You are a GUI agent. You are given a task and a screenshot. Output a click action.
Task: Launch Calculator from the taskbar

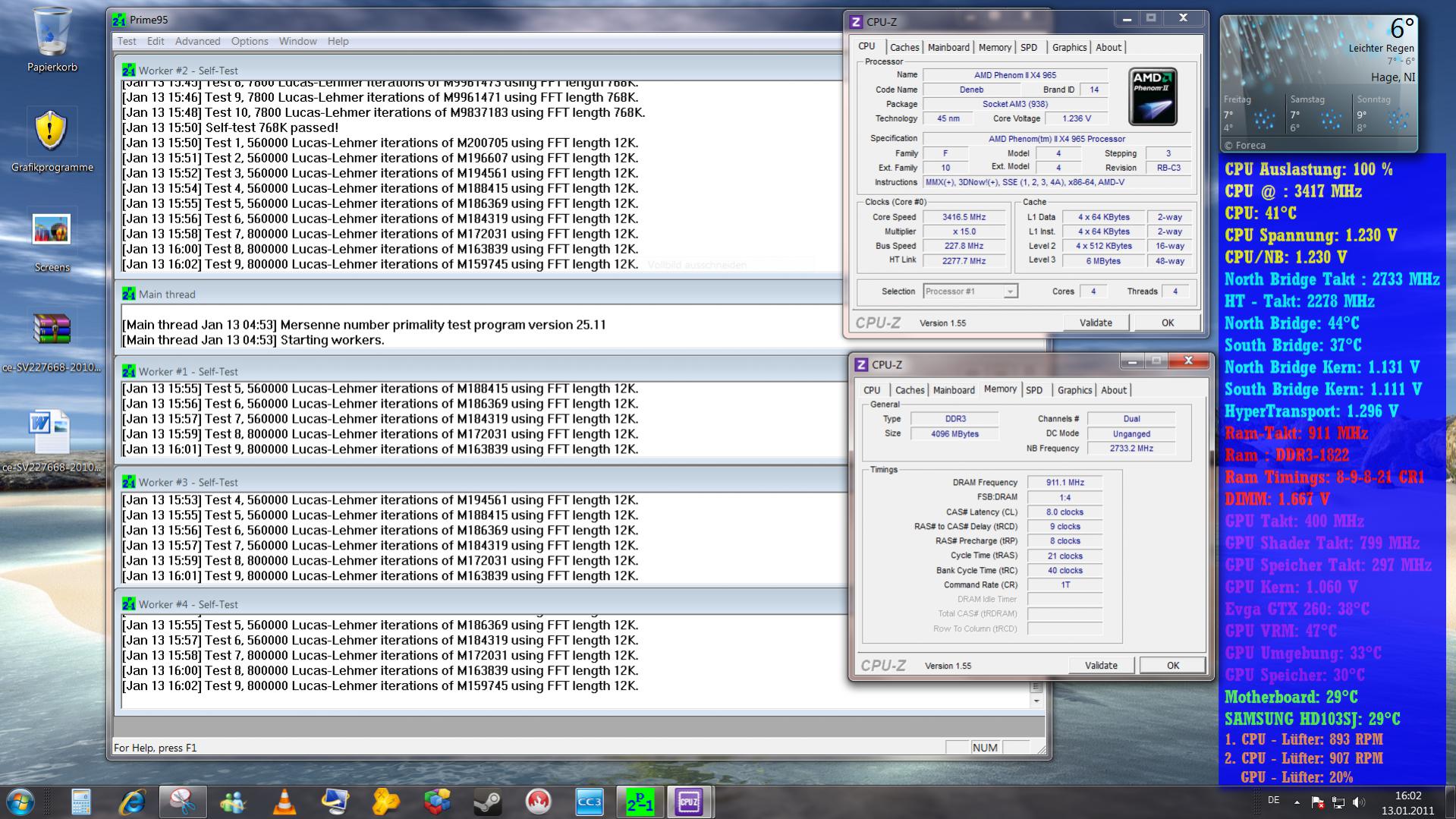pos(81,802)
